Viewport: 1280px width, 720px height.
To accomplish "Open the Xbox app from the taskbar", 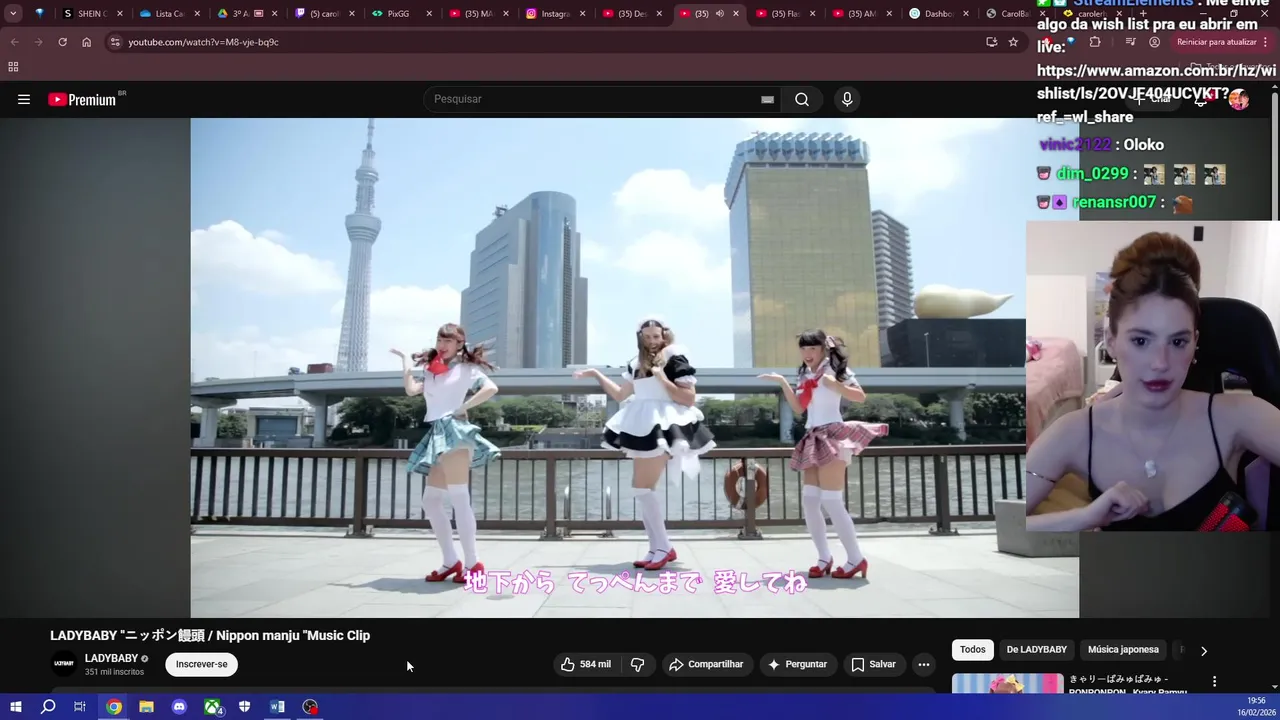I will (x=213, y=707).
